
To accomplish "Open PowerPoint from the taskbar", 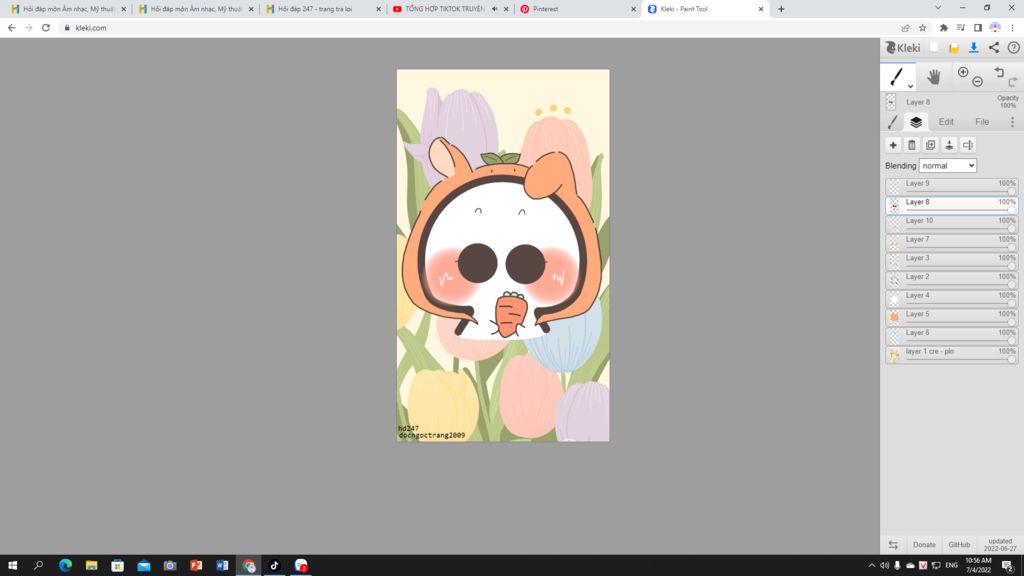I will [x=196, y=566].
